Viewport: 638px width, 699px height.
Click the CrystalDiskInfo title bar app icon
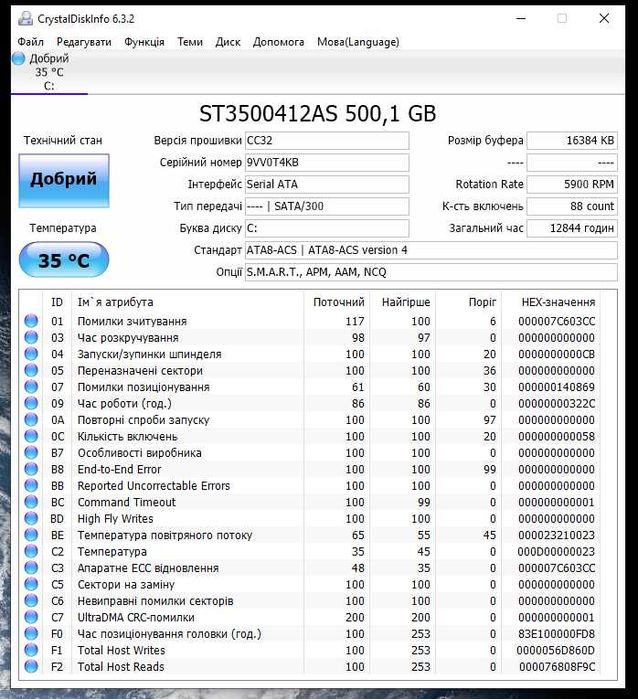pyautogui.click(x=25, y=18)
